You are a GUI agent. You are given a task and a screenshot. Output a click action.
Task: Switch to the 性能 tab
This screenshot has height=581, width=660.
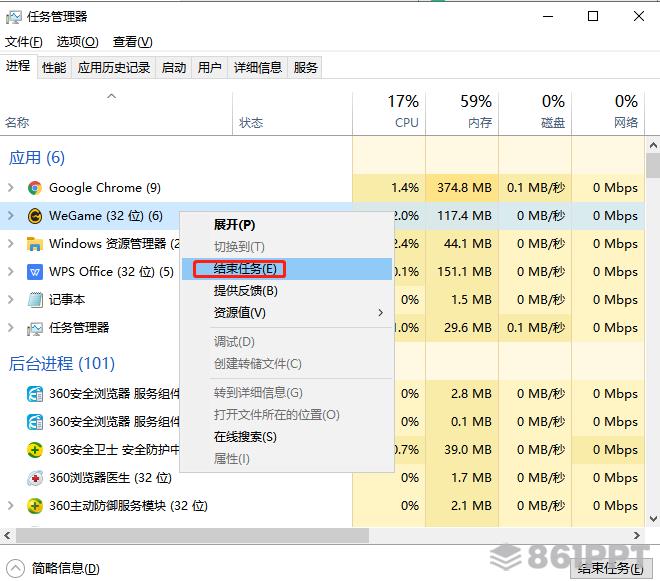click(x=54, y=67)
